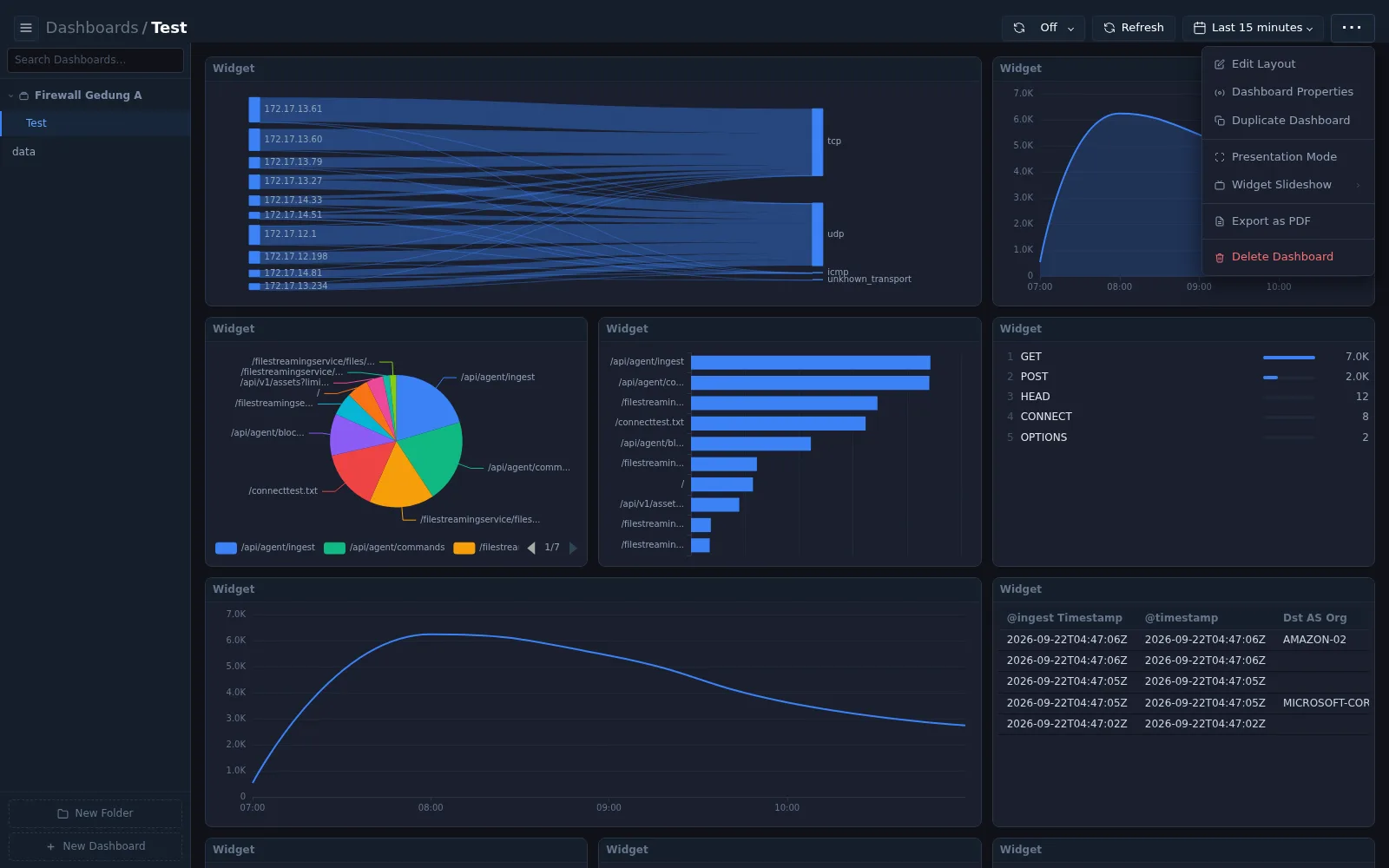Image resolution: width=1389 pixels, height=868 pixels.
Task: Click the Dashboard Properties icon
Action: point(1220,92)
